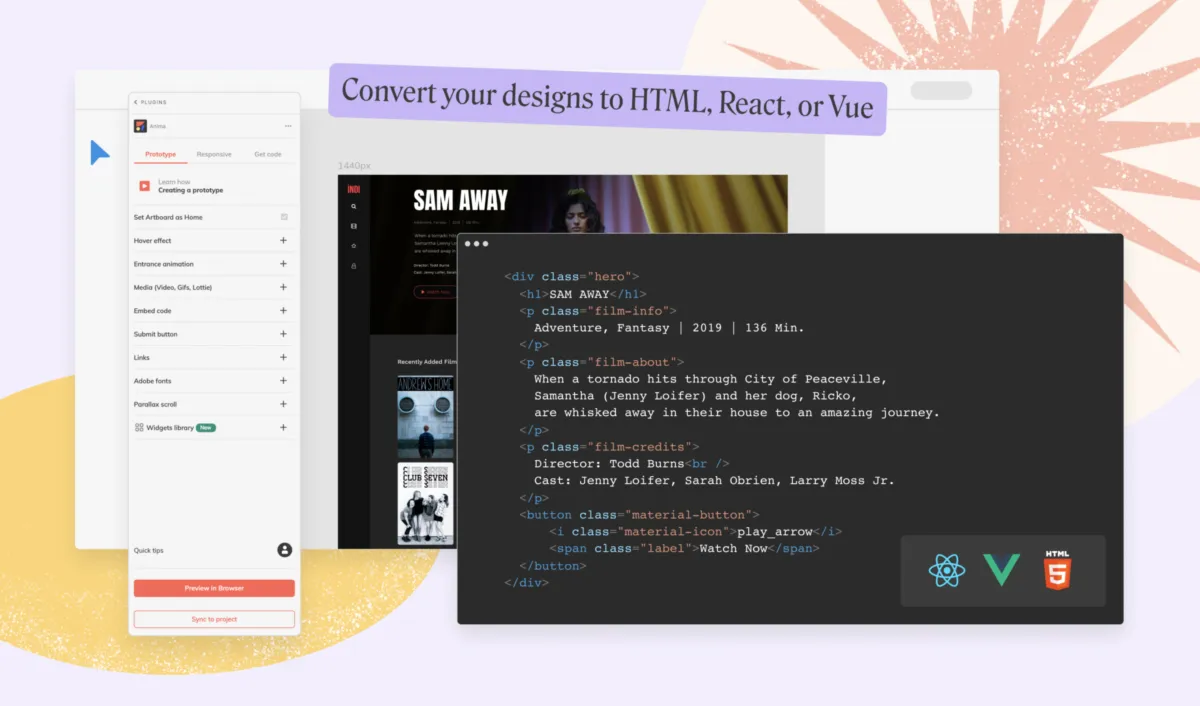Viewport: 1200px width, 706px height.
Task: Open the Quick tips profile avatar icon
Action: (285, 550)
